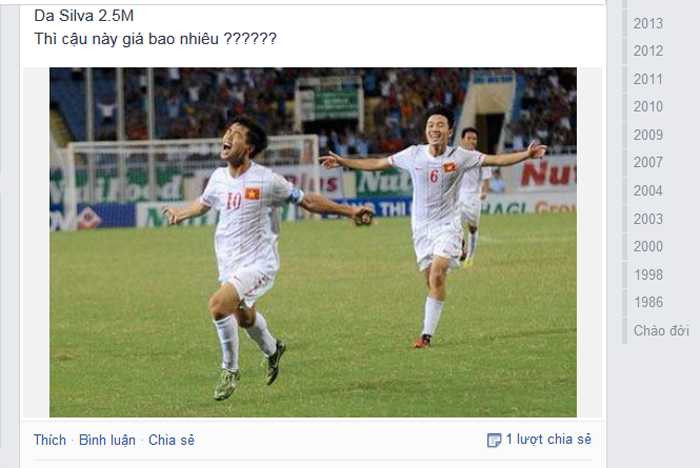Navigate to 2003 timeline entry
This screenshot has width=700, height=468.
point(648,219)
